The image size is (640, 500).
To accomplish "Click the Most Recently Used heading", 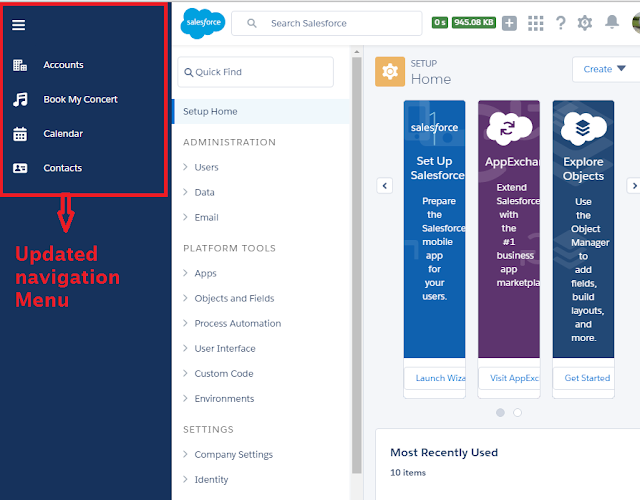I will (x=444, y=453).
